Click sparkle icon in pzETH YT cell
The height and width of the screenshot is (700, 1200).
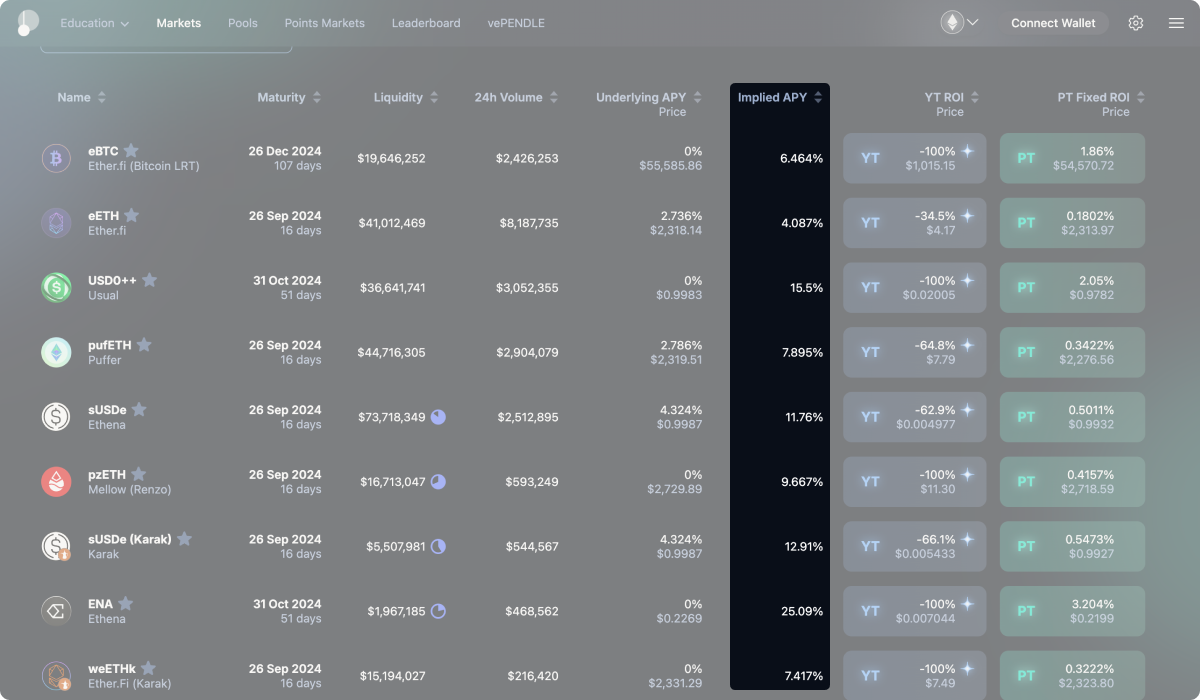[x=967, y=475]
